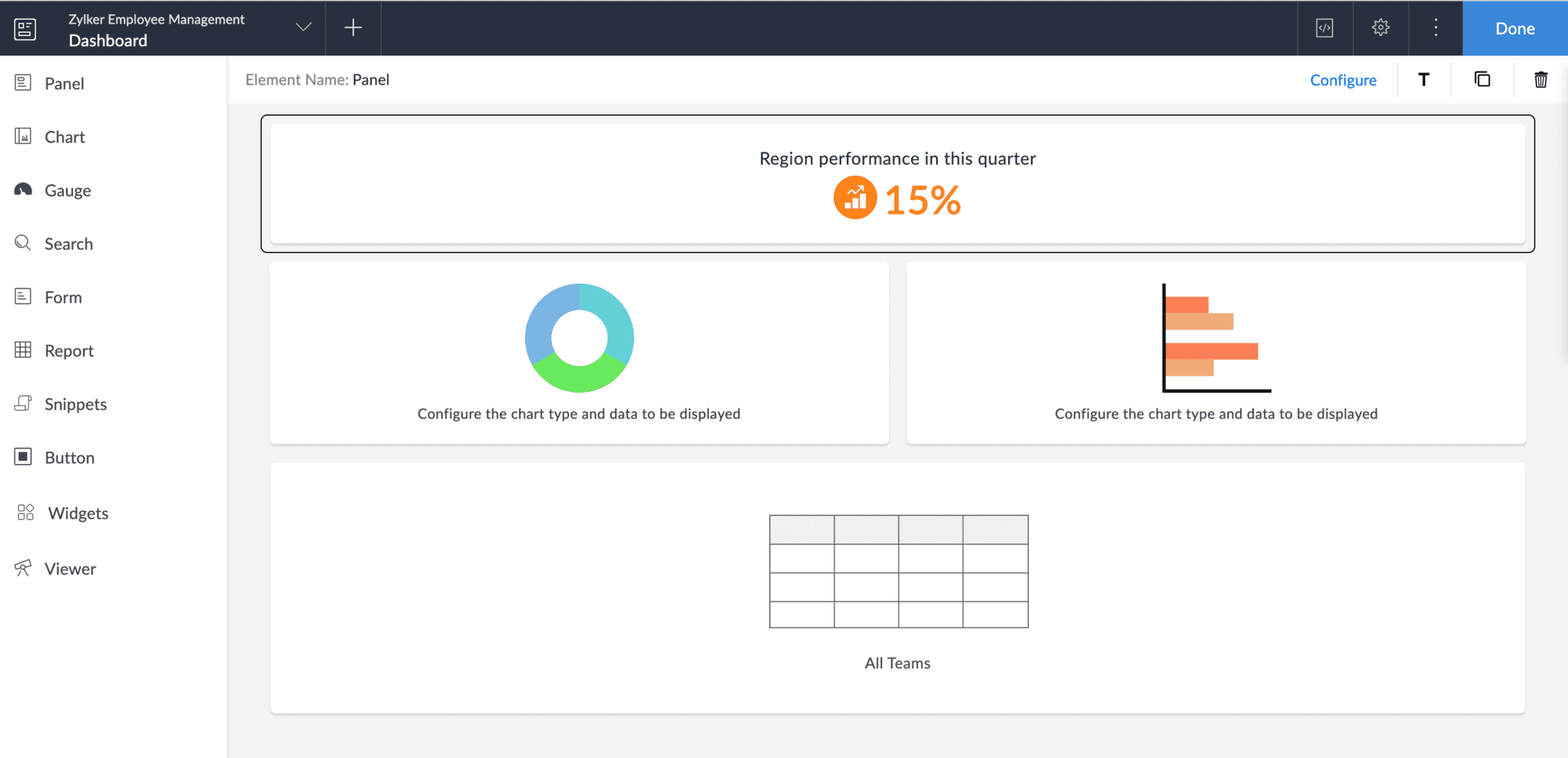Select the Chart element icon

pyautogui.click(x=23, y=136)
